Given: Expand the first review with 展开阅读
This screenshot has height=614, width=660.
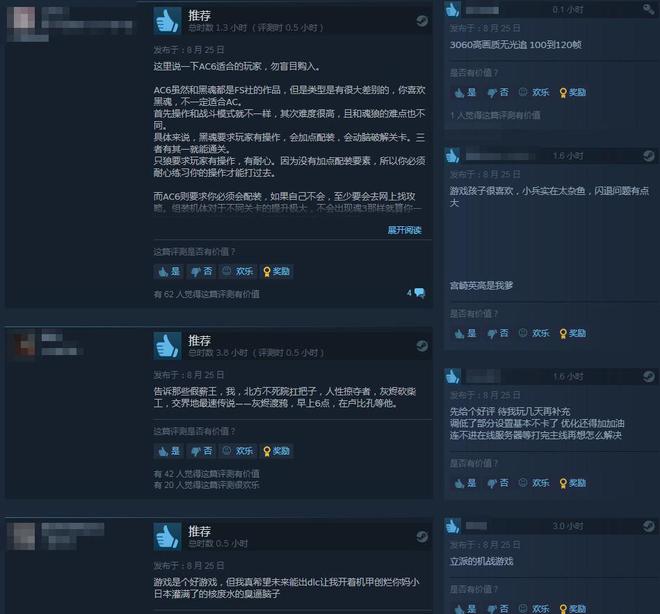Looking at the screenshot, I should tap(404, 230).
